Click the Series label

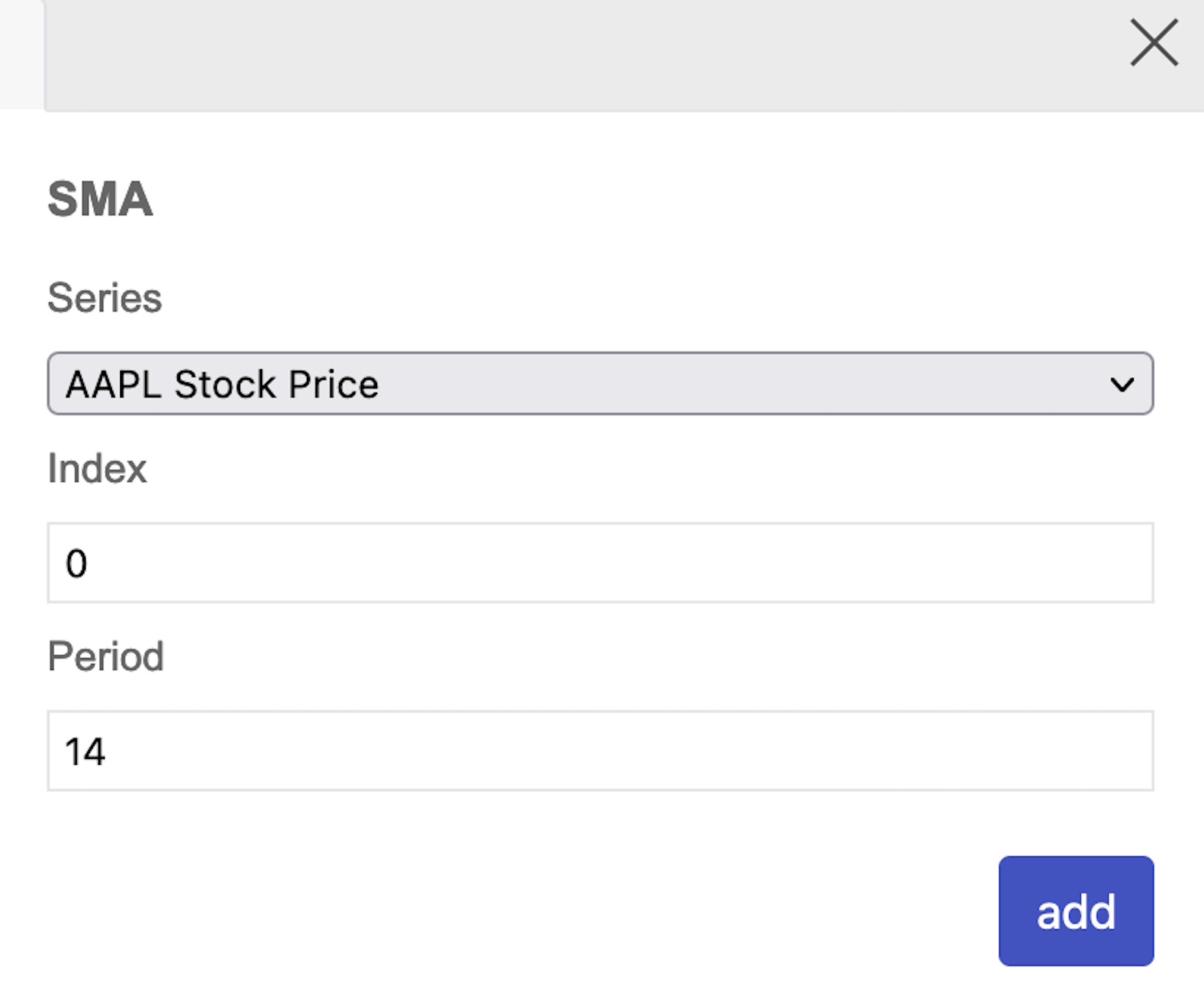(x=104, y=297)
